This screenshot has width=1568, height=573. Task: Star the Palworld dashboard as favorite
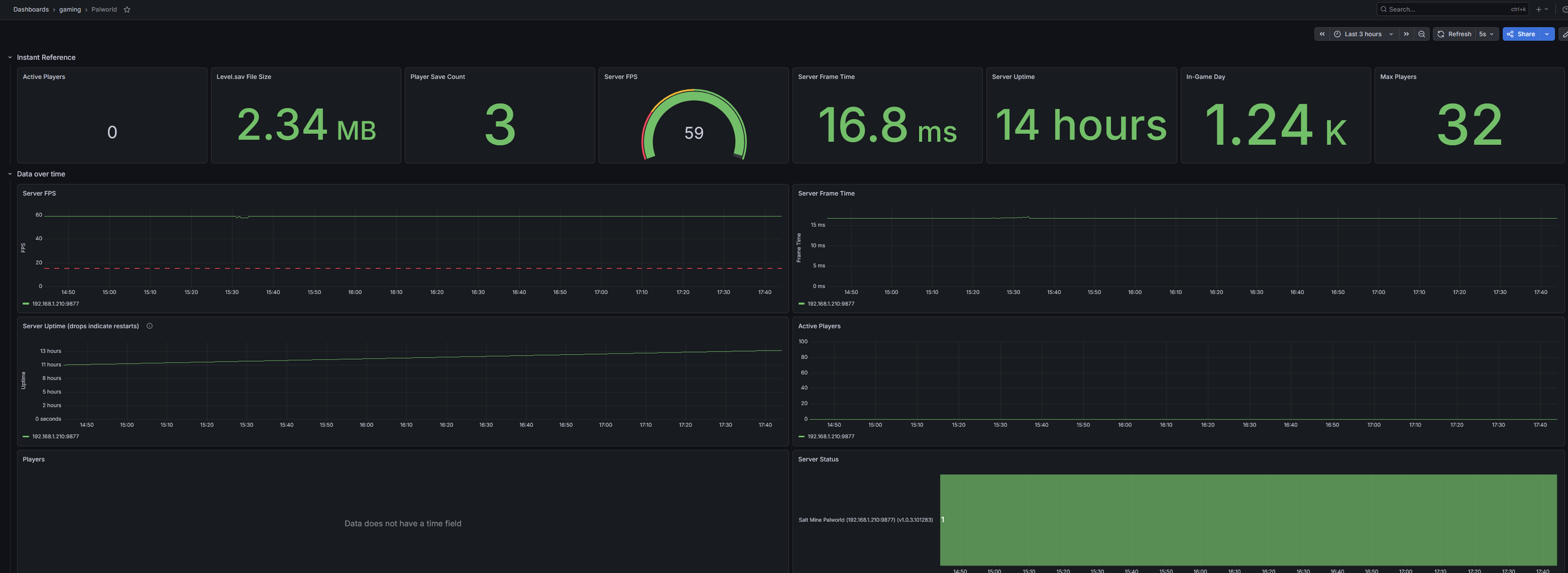(x=127, y=10)
